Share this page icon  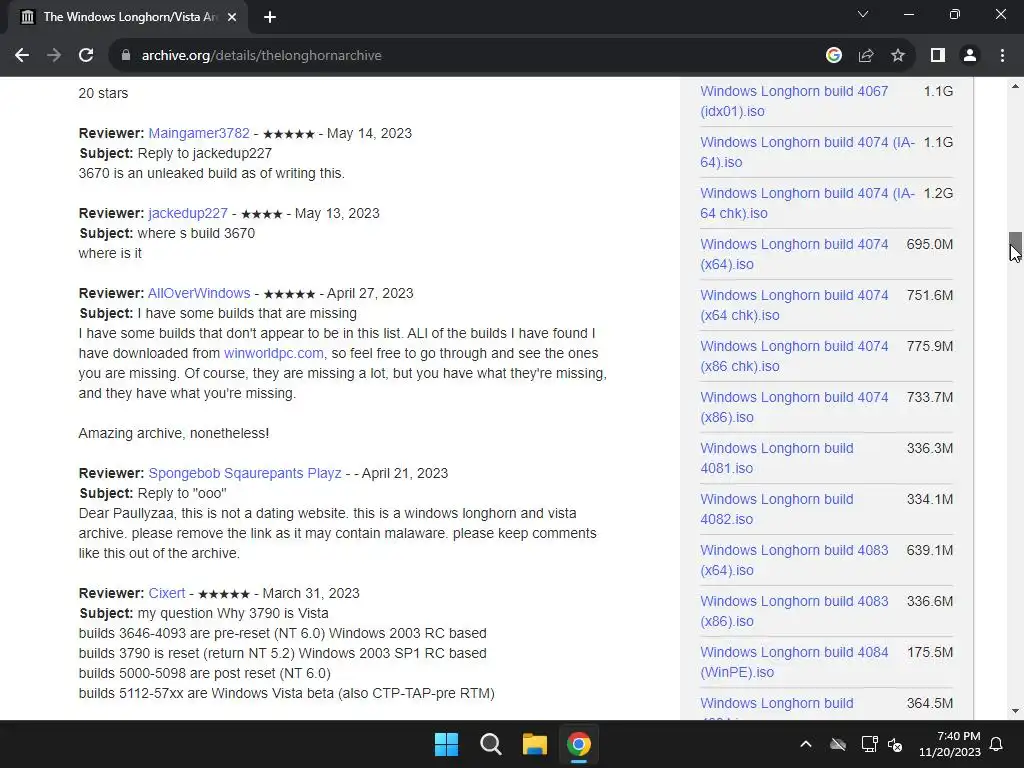(x=866, y=56)
